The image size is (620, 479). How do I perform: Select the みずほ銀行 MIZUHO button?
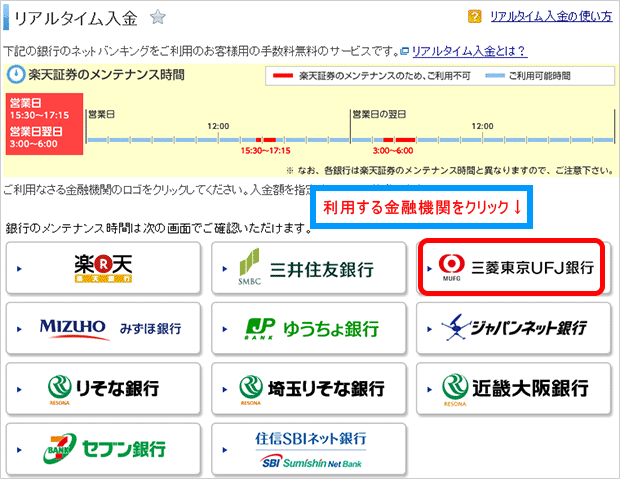point(103,329)
